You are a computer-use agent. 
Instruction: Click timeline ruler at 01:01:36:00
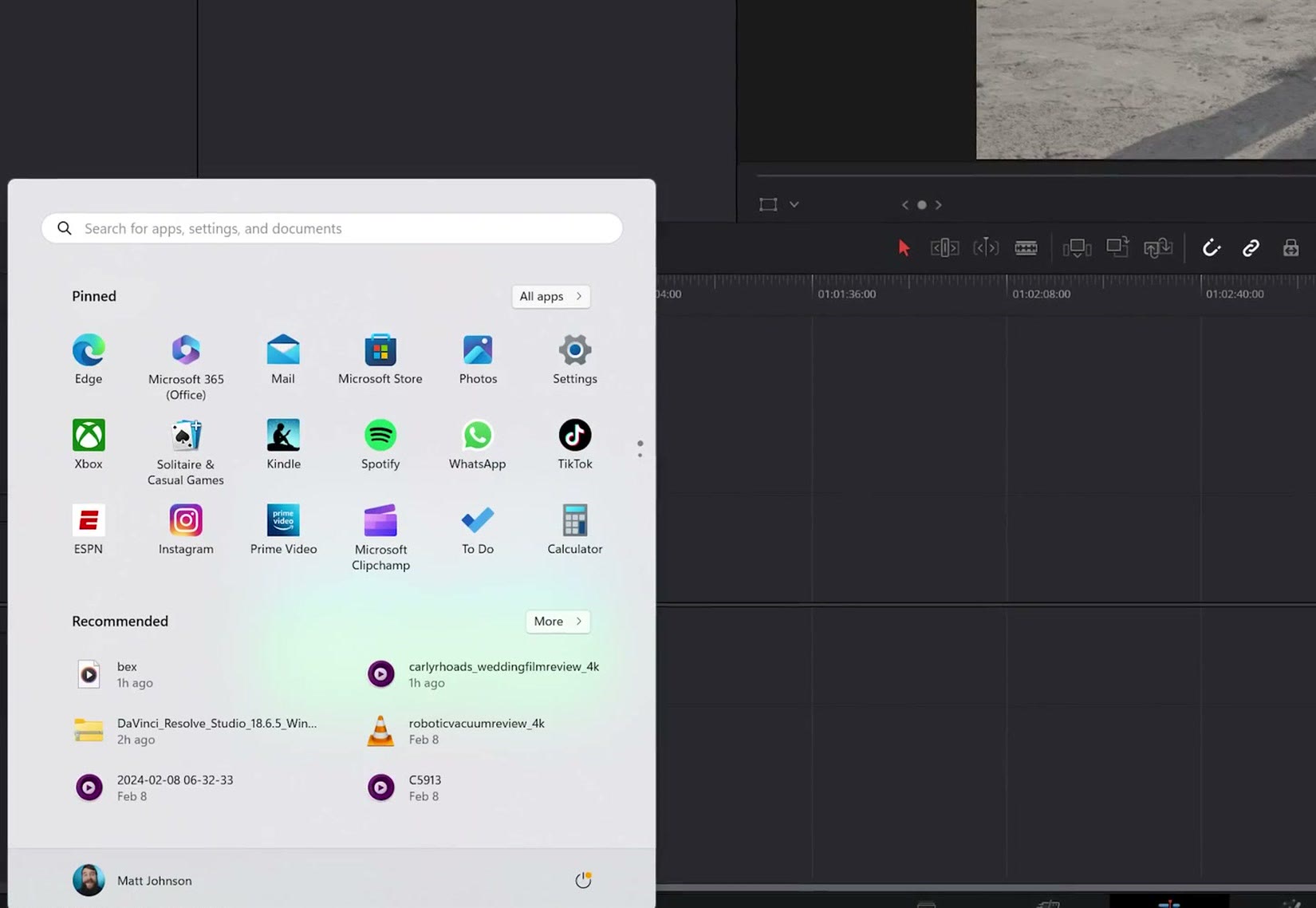pyautogui.click(x=846, y=294)
